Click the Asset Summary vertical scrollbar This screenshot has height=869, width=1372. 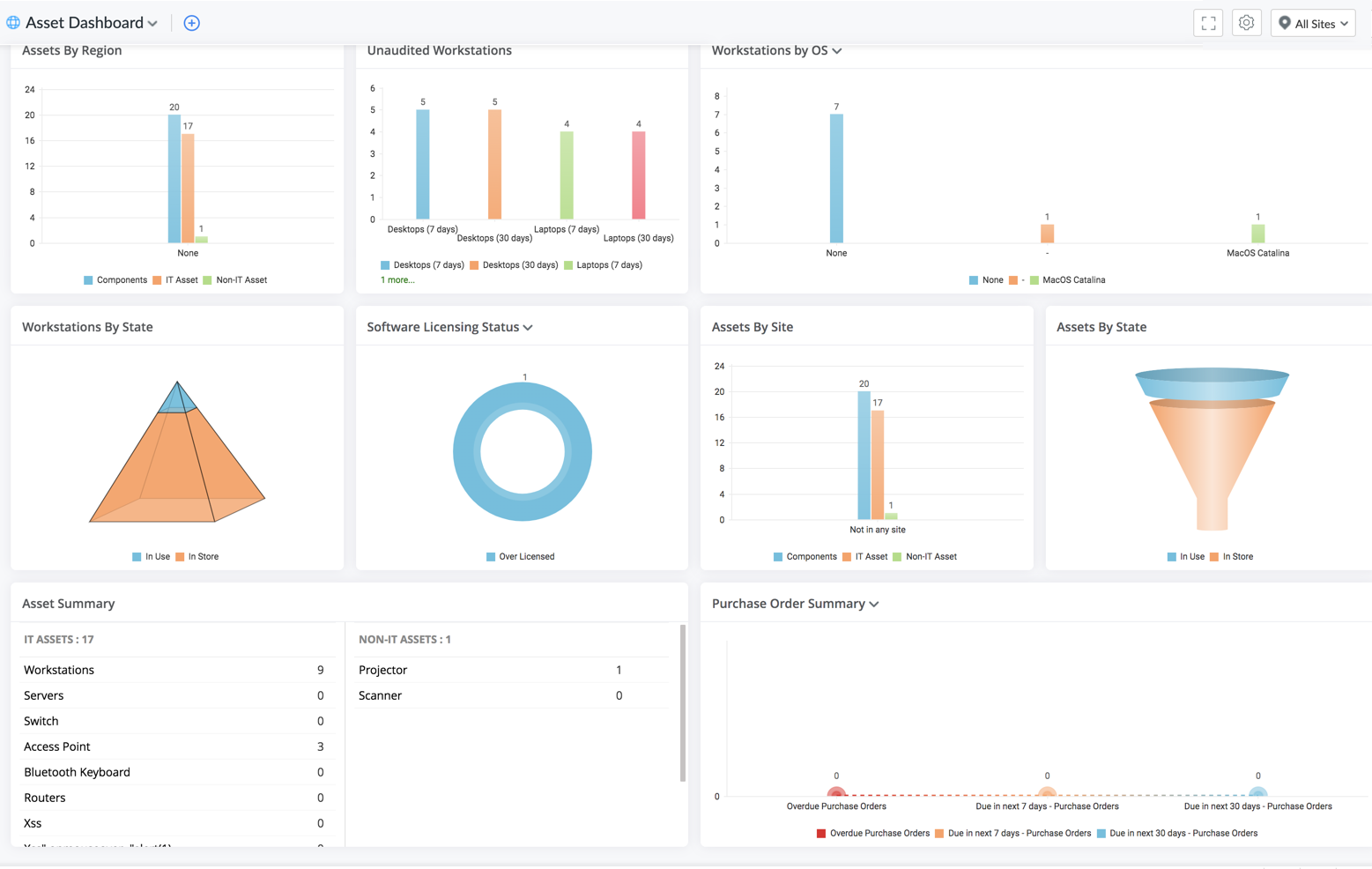(682, 703)
